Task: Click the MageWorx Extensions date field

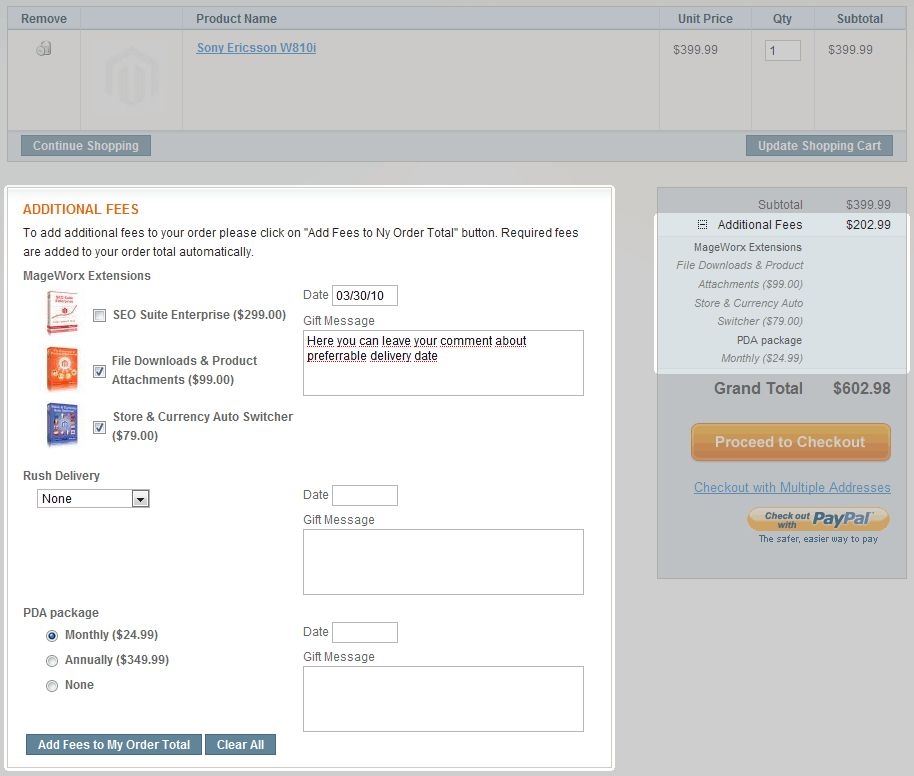Action: 365,296
